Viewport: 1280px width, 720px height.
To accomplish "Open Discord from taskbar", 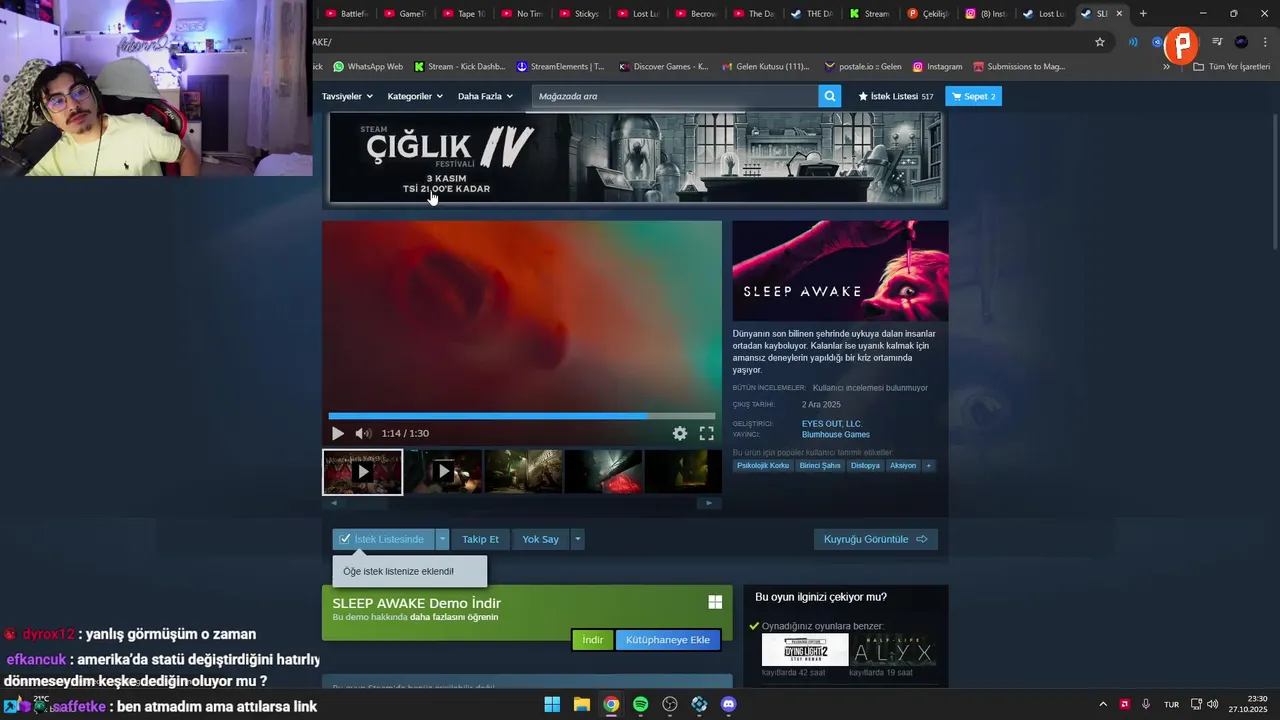I will click(x=728, y=704).
